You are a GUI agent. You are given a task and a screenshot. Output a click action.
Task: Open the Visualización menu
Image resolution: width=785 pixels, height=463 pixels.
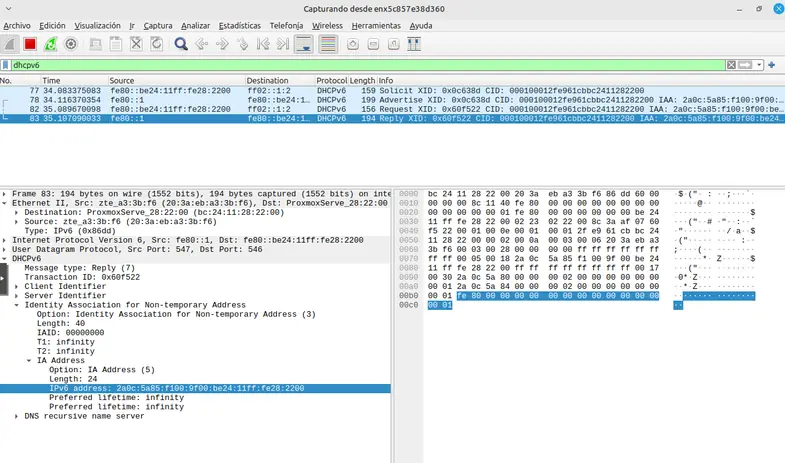click(x=97, y=26)
